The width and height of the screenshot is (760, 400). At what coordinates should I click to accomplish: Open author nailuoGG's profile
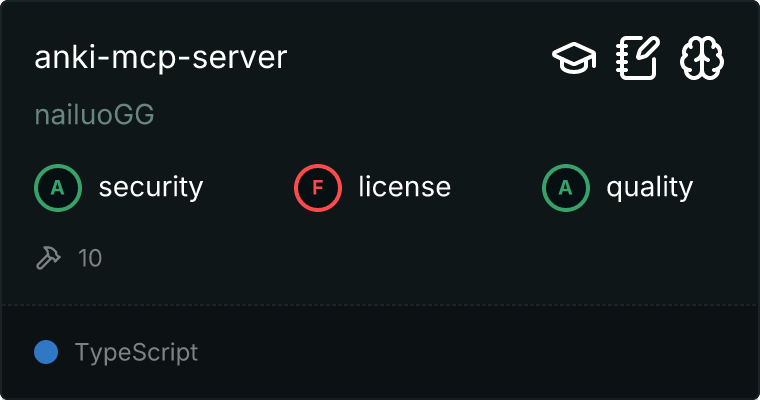click(x=94, y=115)
